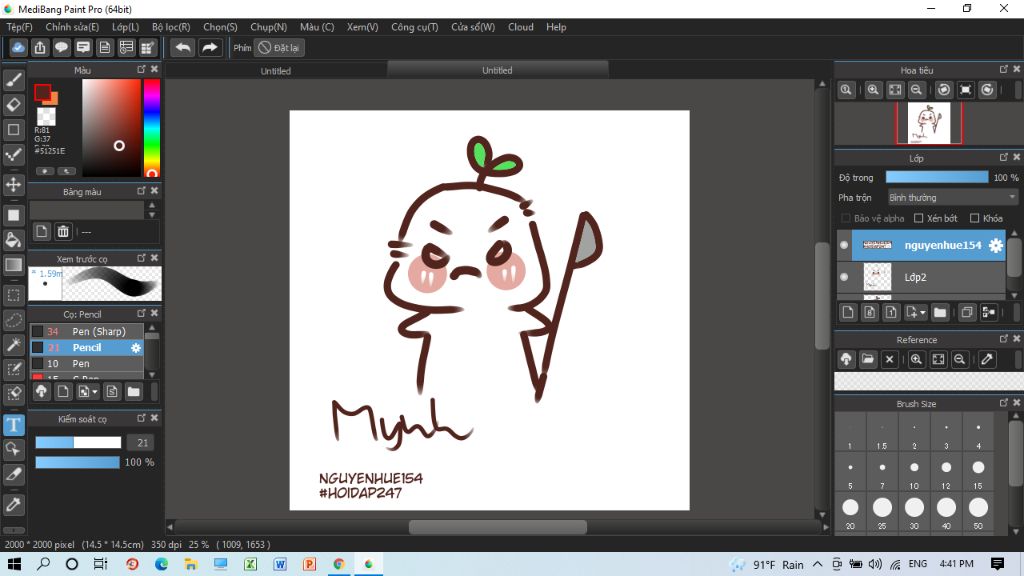Close the Màu panel
This screenshot has height=576, width=1024.
(154, 69)
